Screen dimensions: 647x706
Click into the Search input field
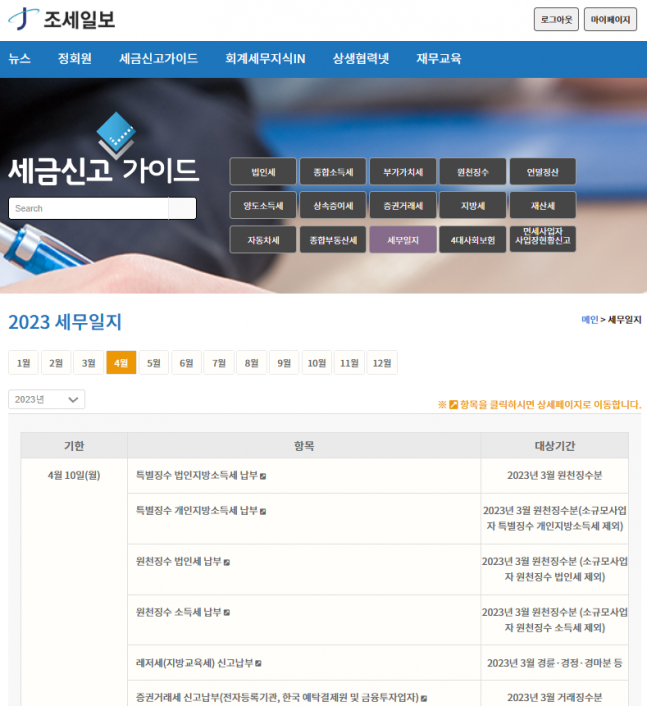[x=89, y=208]
